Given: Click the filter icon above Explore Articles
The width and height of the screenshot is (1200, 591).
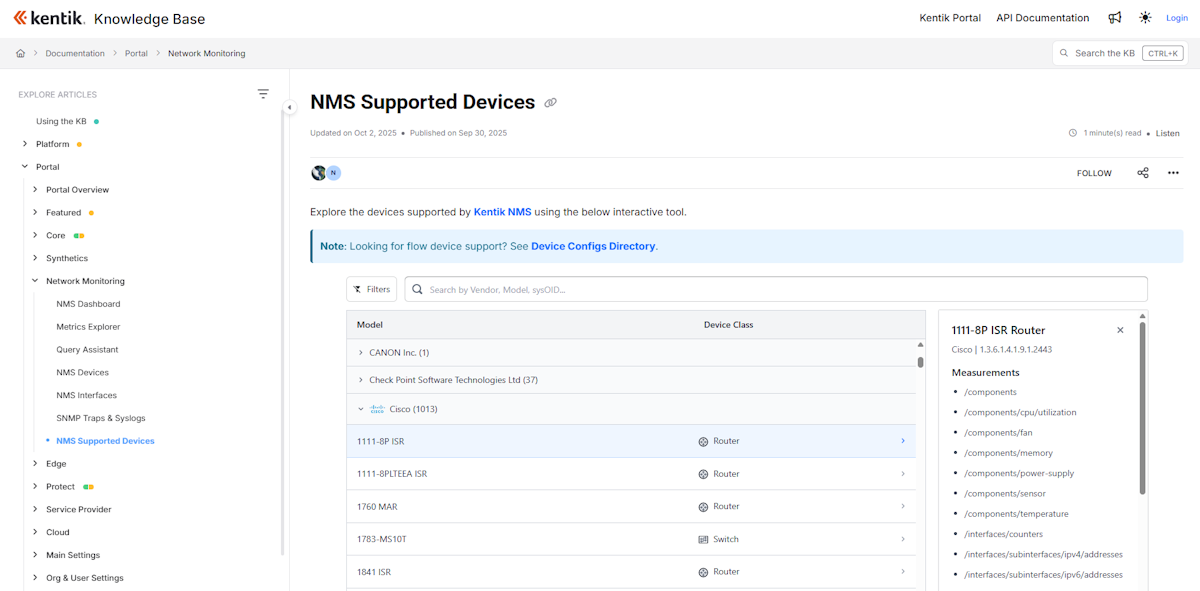Looking at the screenshot, I should (263, 93).
